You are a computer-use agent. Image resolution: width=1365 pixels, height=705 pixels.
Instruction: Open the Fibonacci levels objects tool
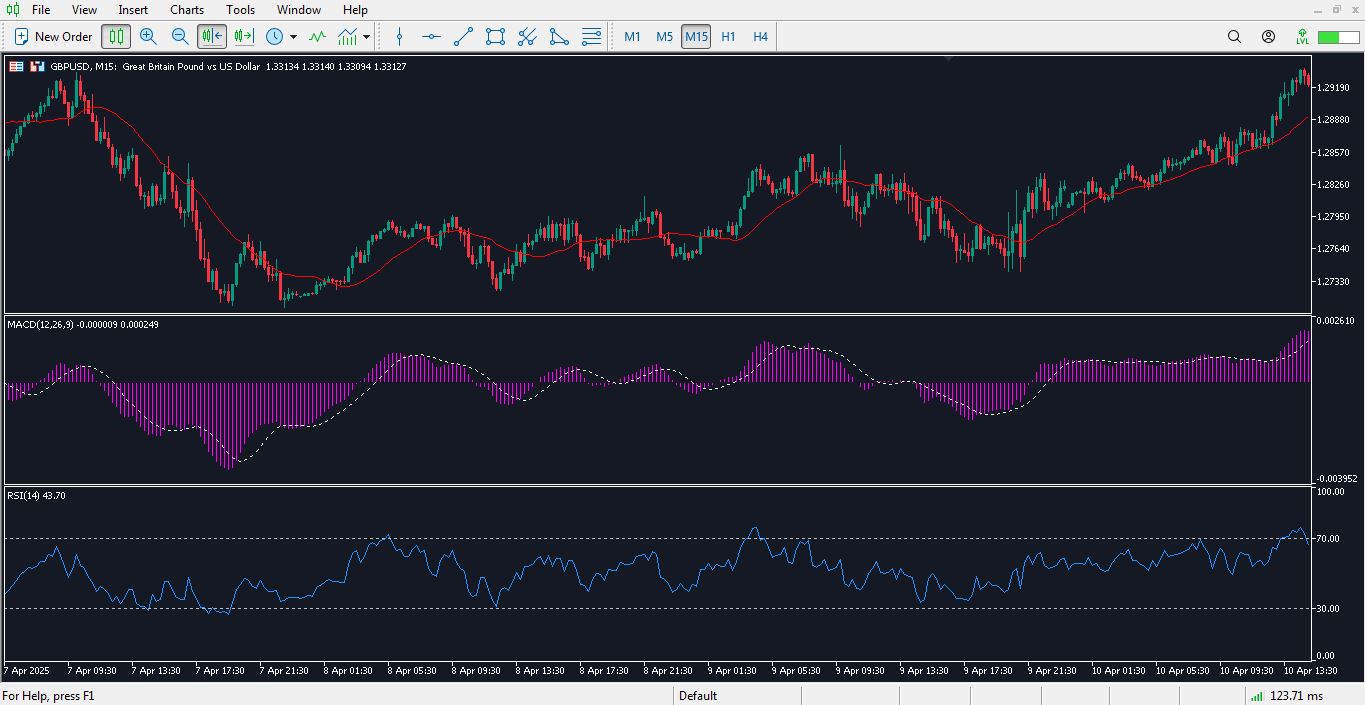591,37
